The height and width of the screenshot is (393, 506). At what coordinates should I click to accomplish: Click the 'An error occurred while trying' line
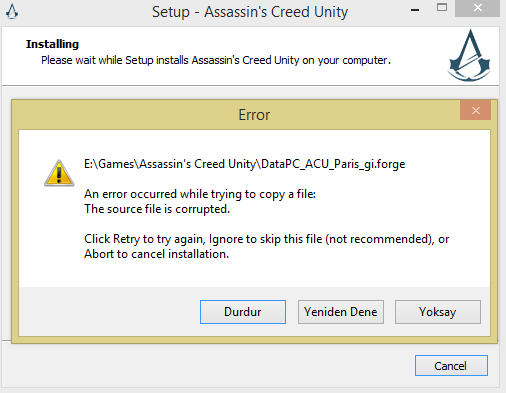[200, 194]
